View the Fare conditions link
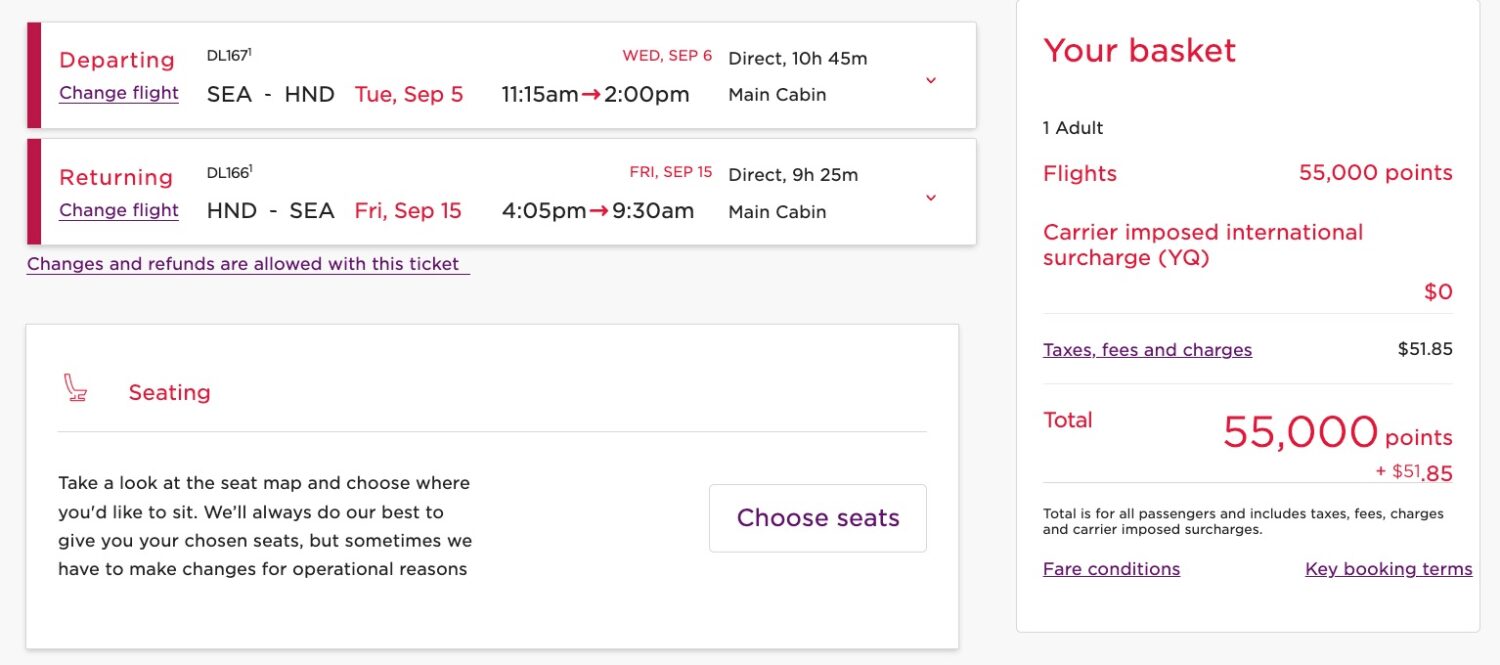The height and width of the screenshot is (665, 1500). pyautogui.click(x=1111, y=569)
